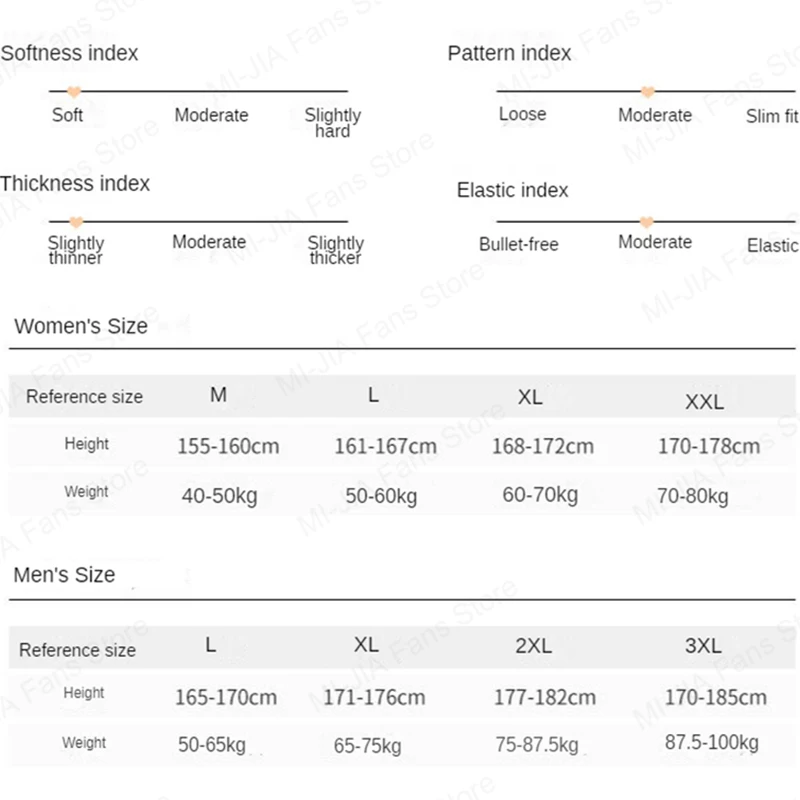Click the Slightly hard softness label
This screenshot has width=800, height=800.
point(333,123)
